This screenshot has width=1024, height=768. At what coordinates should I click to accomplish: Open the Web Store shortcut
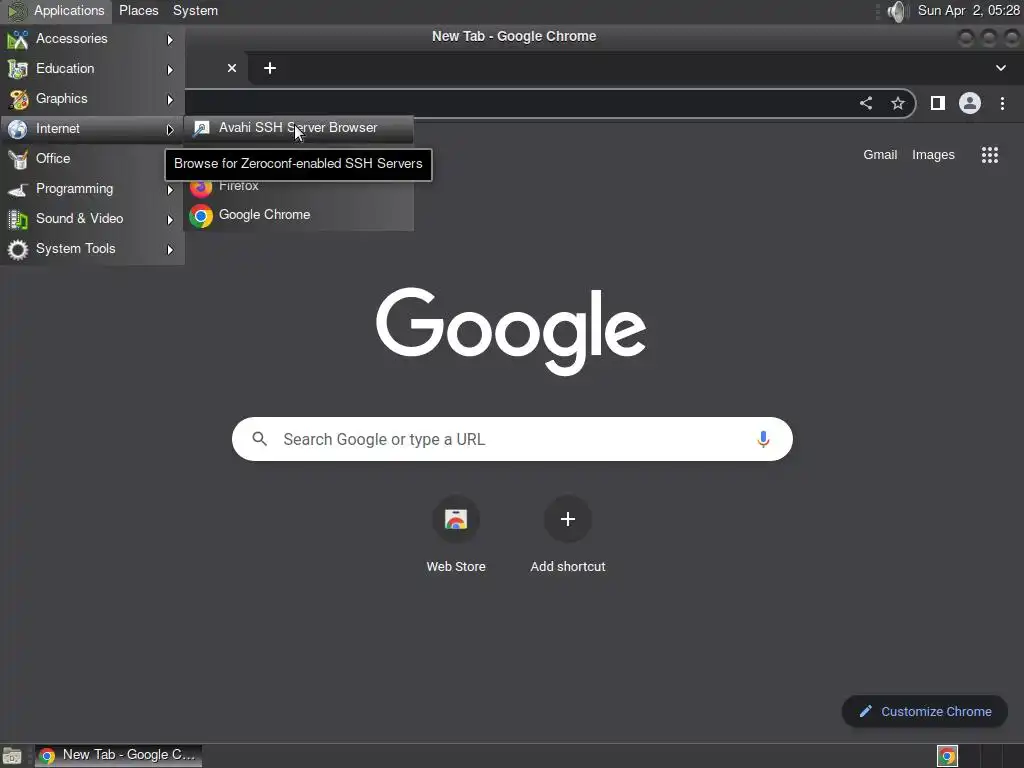[456, 536]
